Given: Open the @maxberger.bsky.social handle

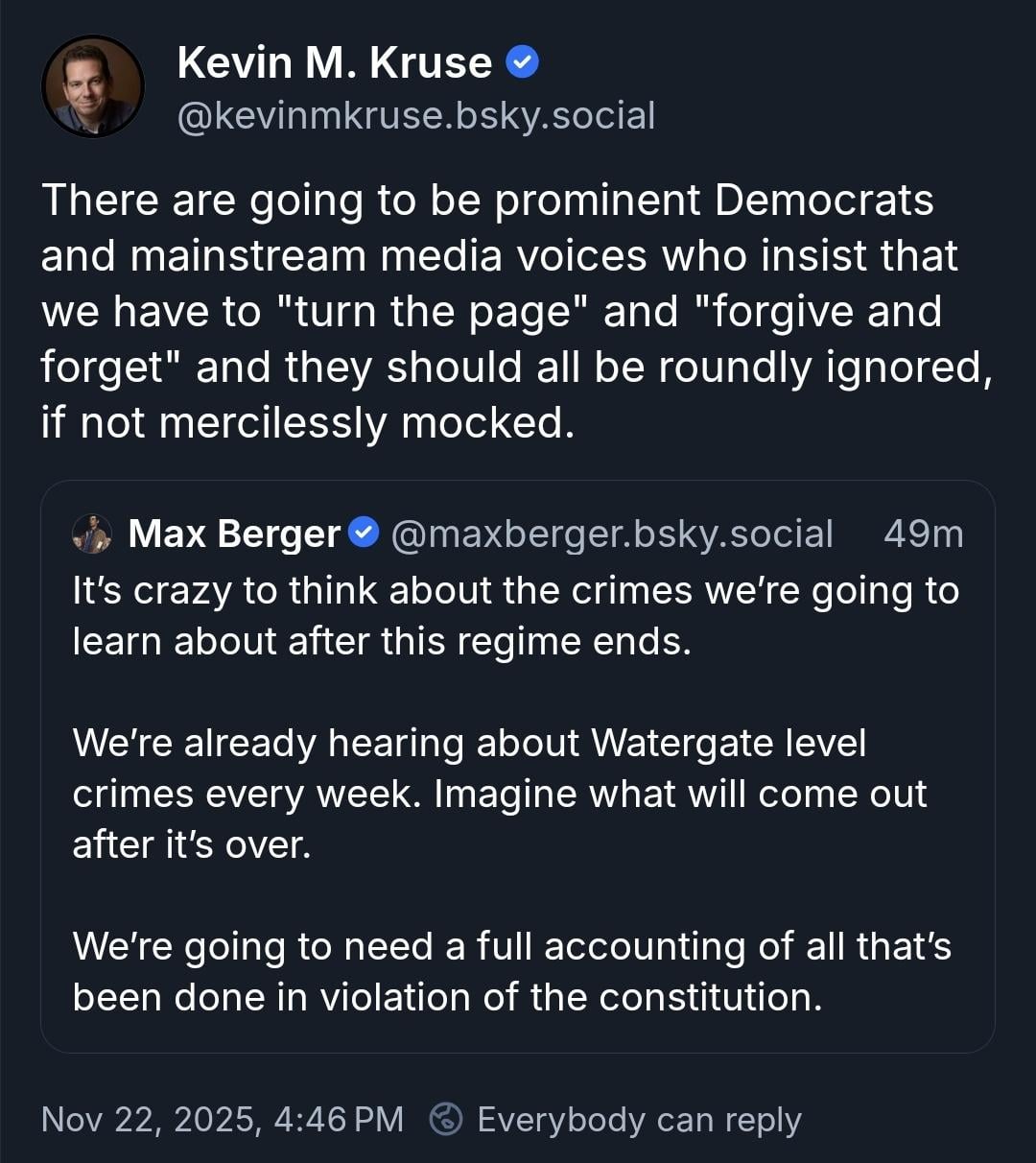Looking at the screenshot, I should coord(612,534).
